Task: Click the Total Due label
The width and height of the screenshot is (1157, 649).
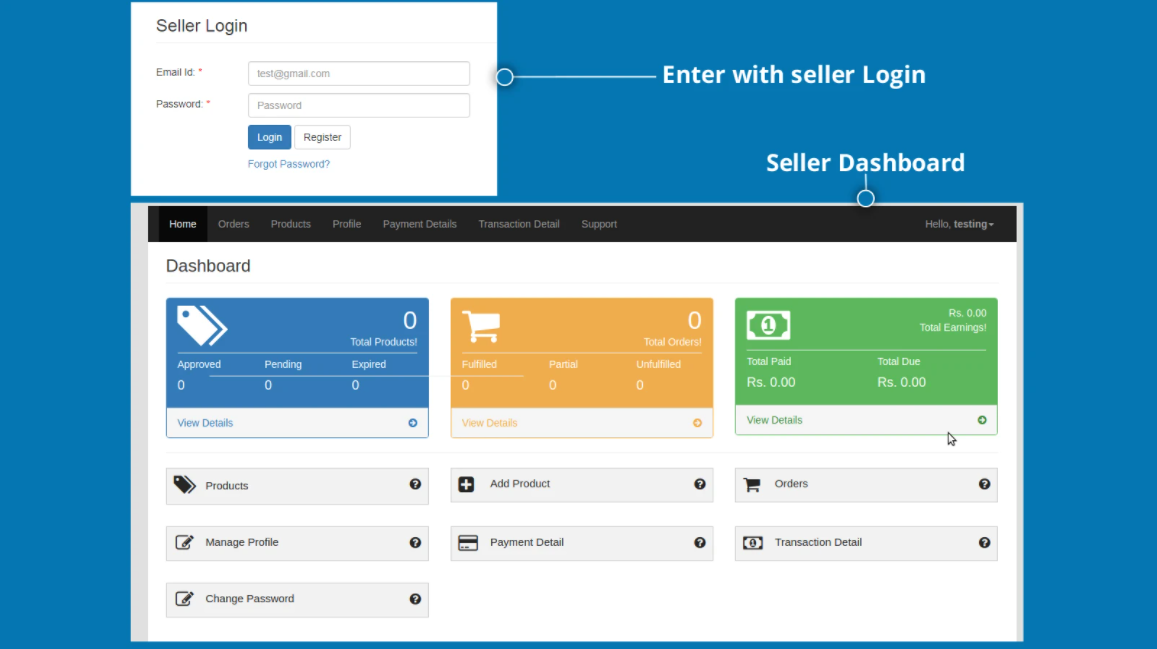Action: point(899,361)
